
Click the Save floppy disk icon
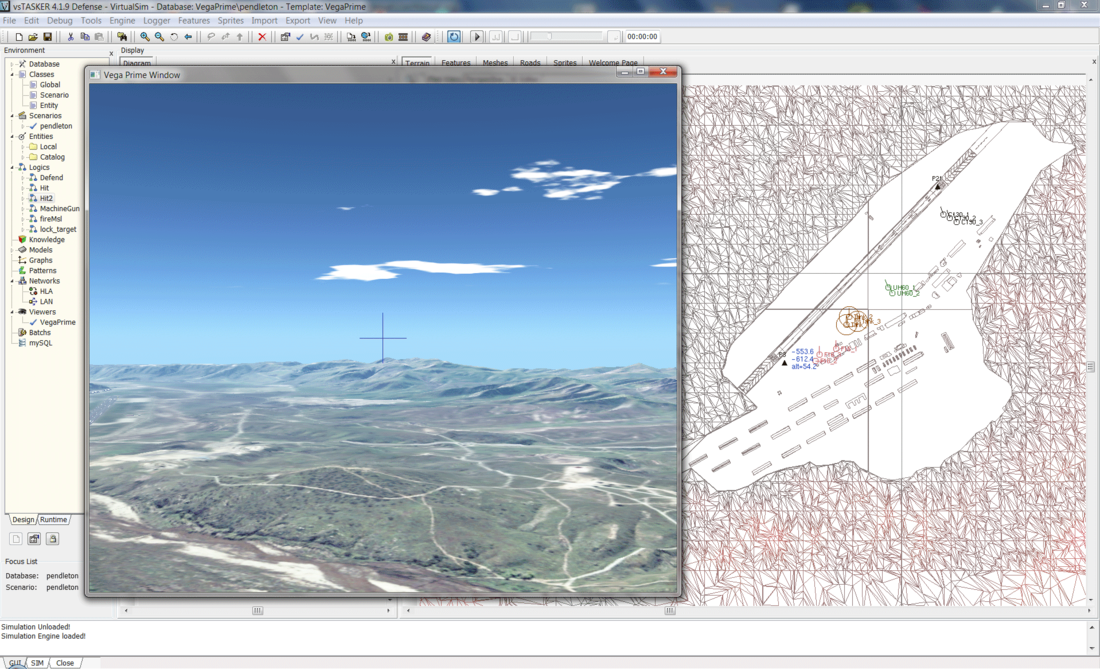47,37
